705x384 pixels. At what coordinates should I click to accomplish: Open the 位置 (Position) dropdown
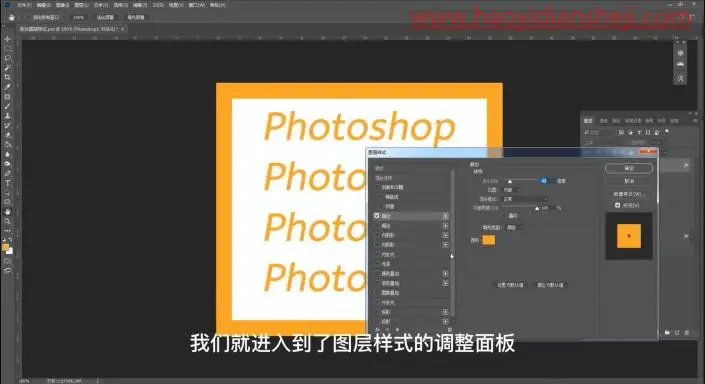coord(511,190)
